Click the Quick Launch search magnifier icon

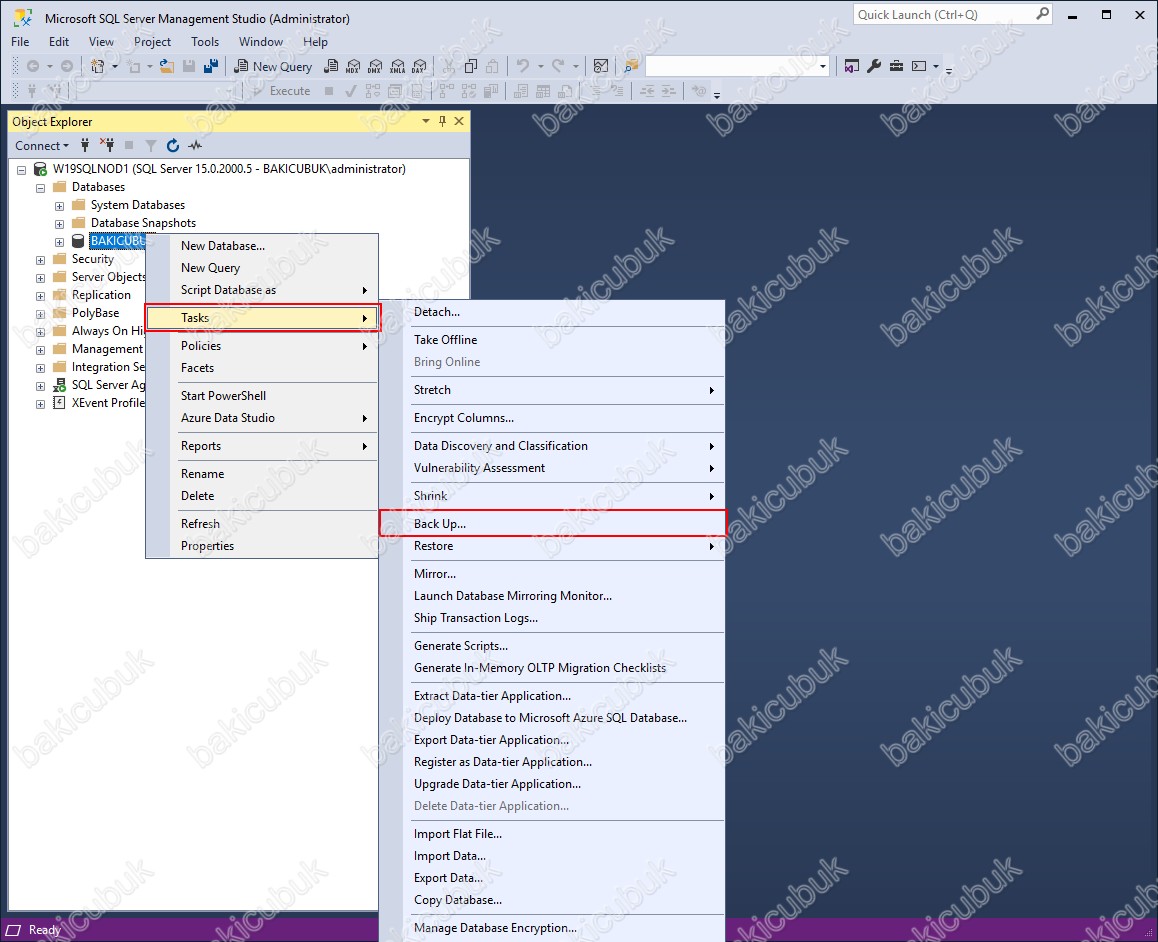[1042, 14]
